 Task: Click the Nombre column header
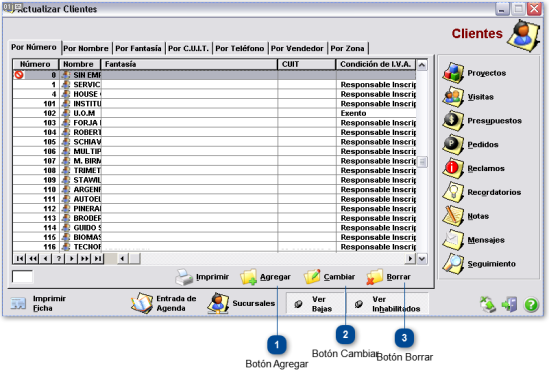pyautogui.click(x=80, y=64)
